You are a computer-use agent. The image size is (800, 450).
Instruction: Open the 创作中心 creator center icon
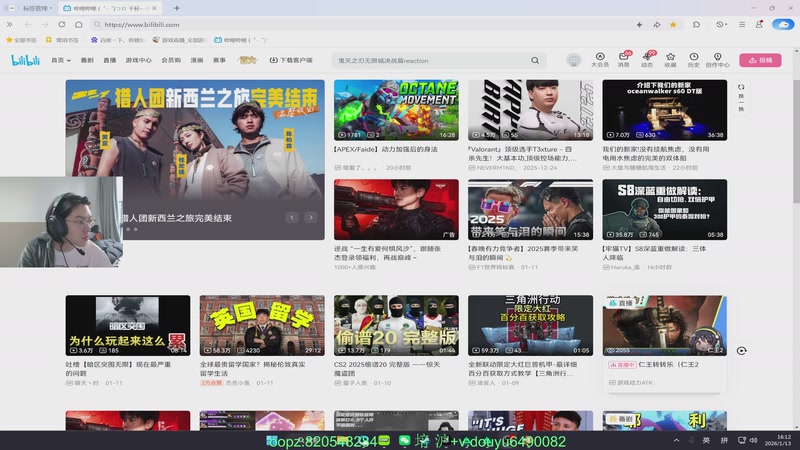click(x=717, y=60)
